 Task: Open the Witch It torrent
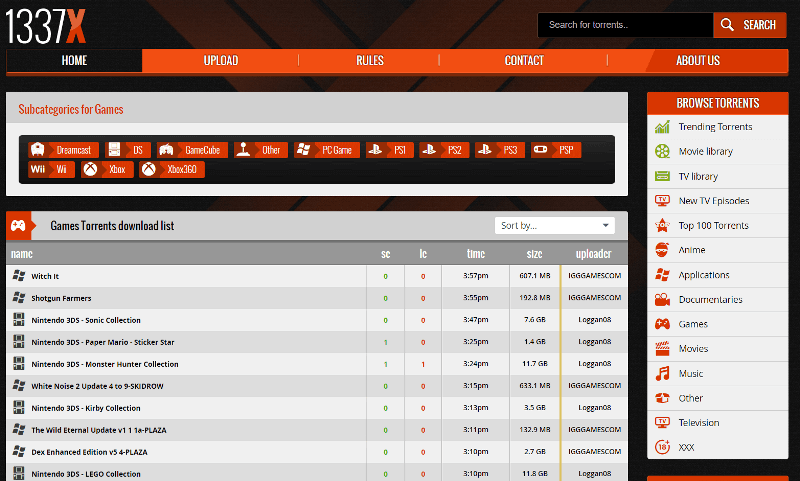click(45, 276)
